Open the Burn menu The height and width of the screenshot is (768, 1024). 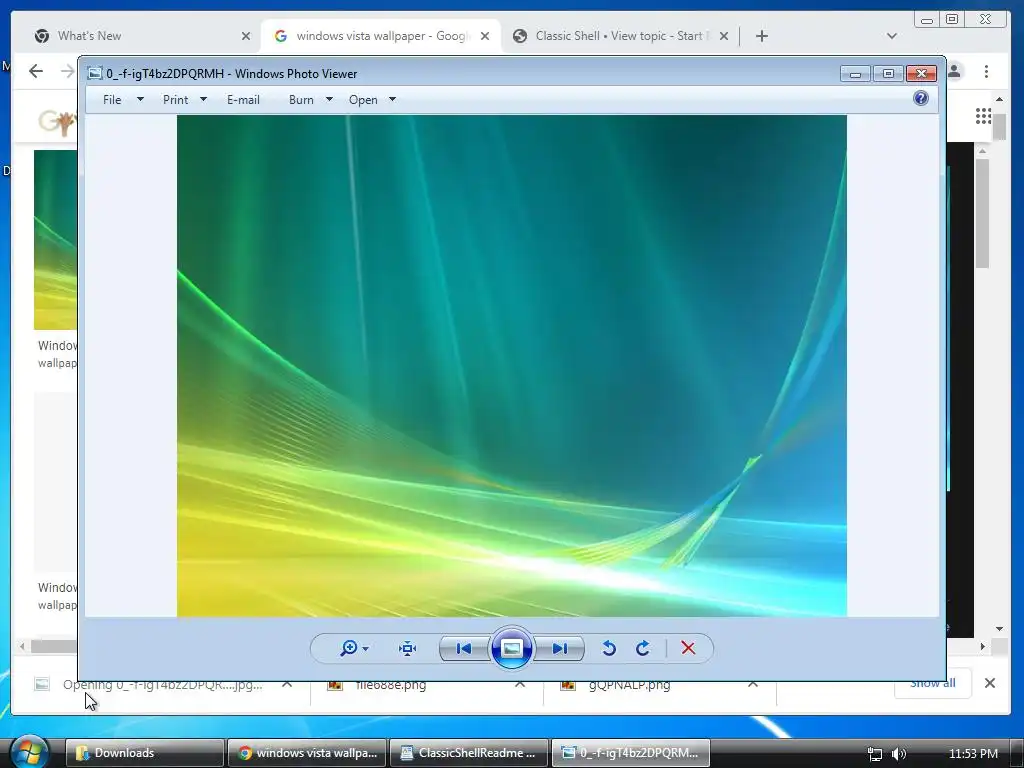[301, 99]
